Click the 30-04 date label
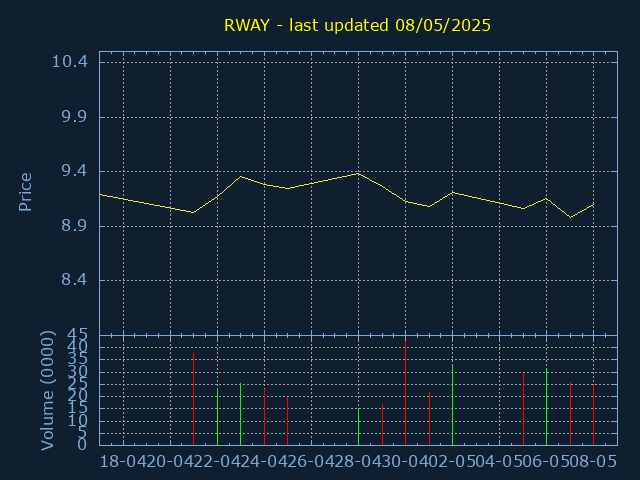640x480 pixels. tap(405, 462)
